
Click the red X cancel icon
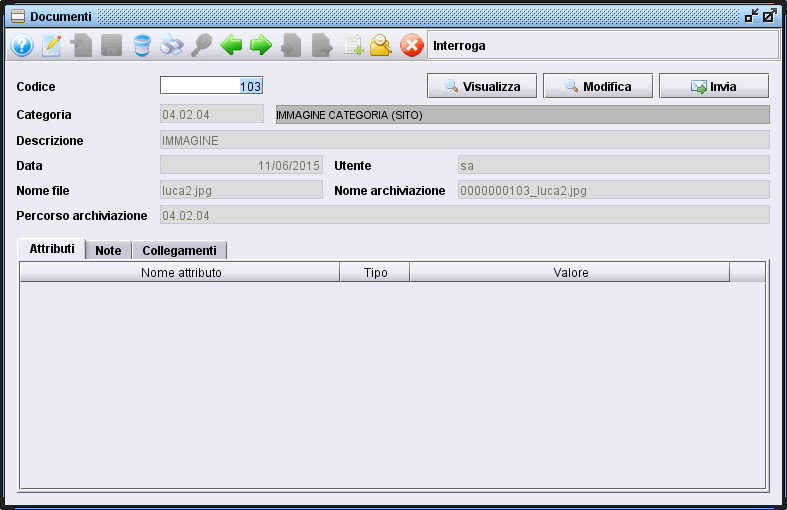tap(412, 46)
